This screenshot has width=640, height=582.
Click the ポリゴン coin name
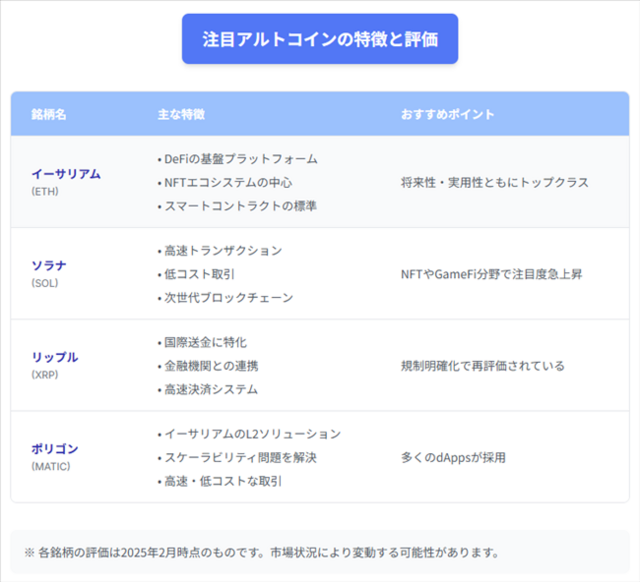pos(55,449)
